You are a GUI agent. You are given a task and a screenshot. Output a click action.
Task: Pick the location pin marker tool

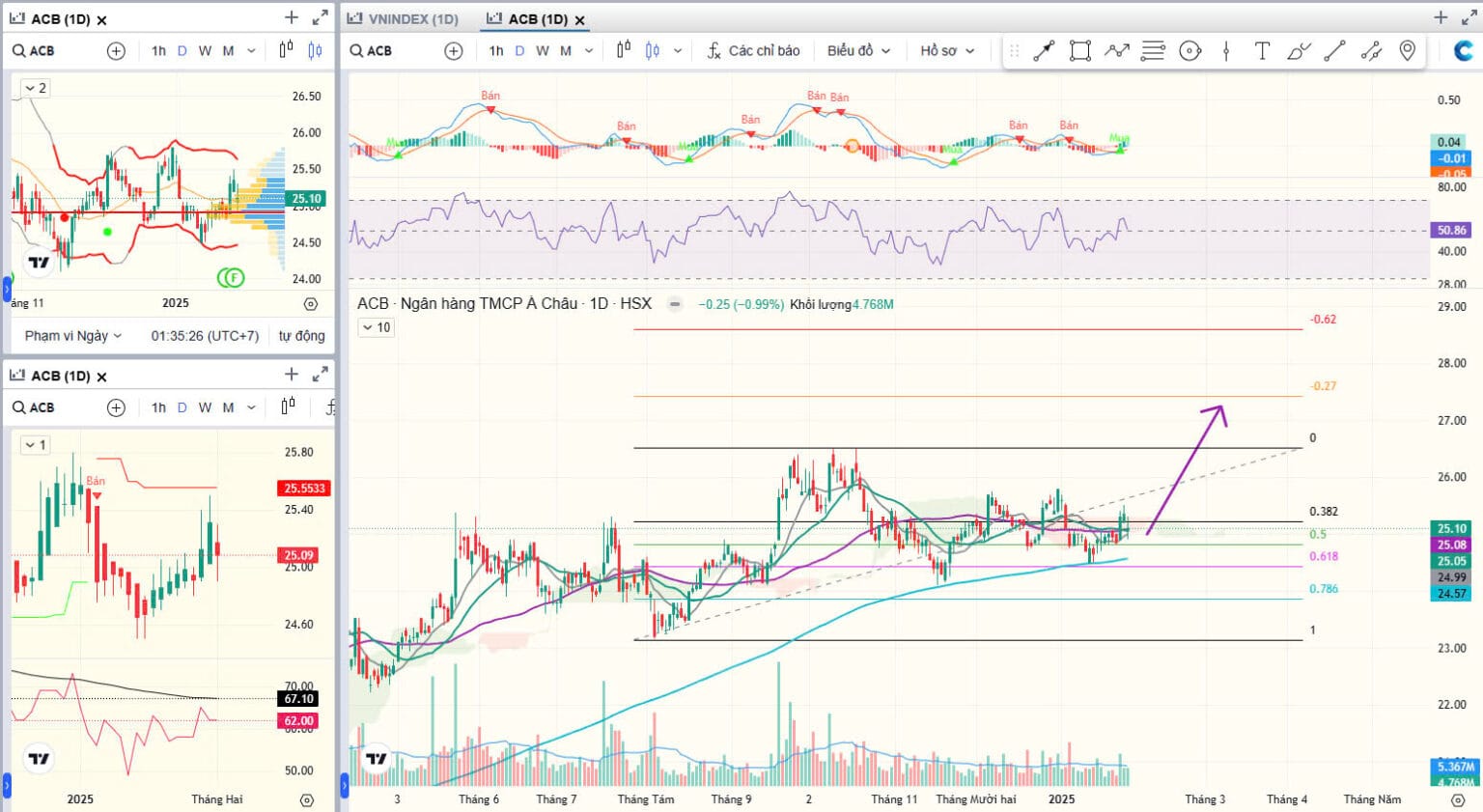point(1408,51)
